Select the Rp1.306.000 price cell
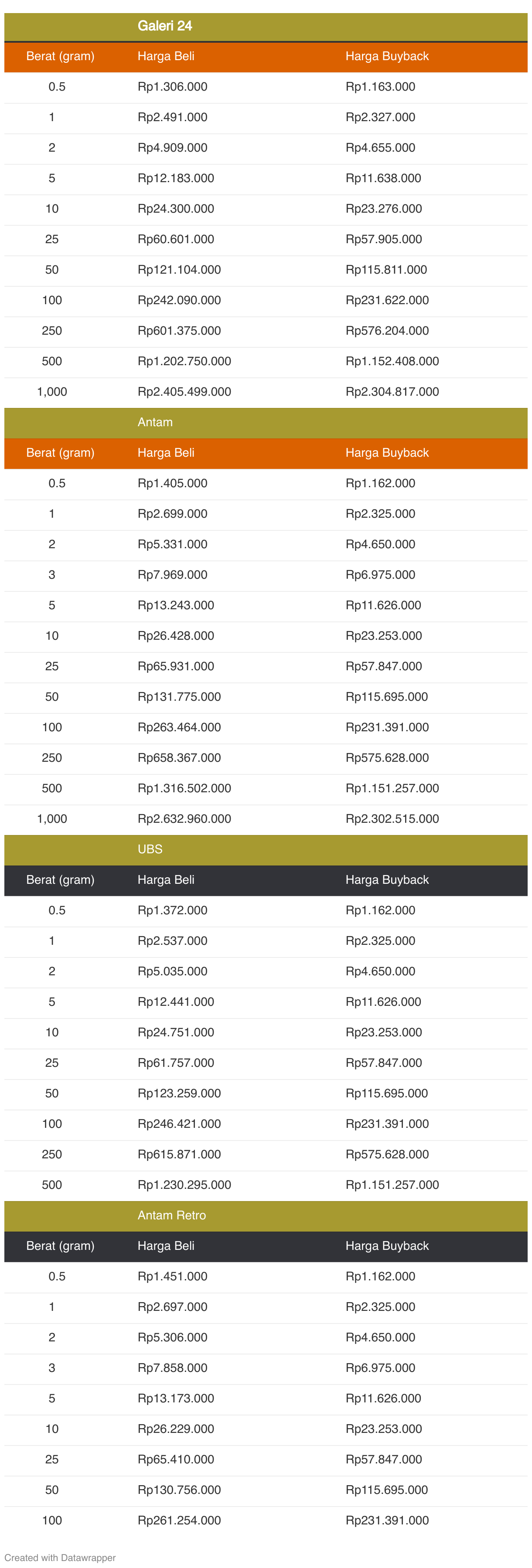Image resolution: width=532 pixels, height=1568 pixels. [x=172, y=87]
